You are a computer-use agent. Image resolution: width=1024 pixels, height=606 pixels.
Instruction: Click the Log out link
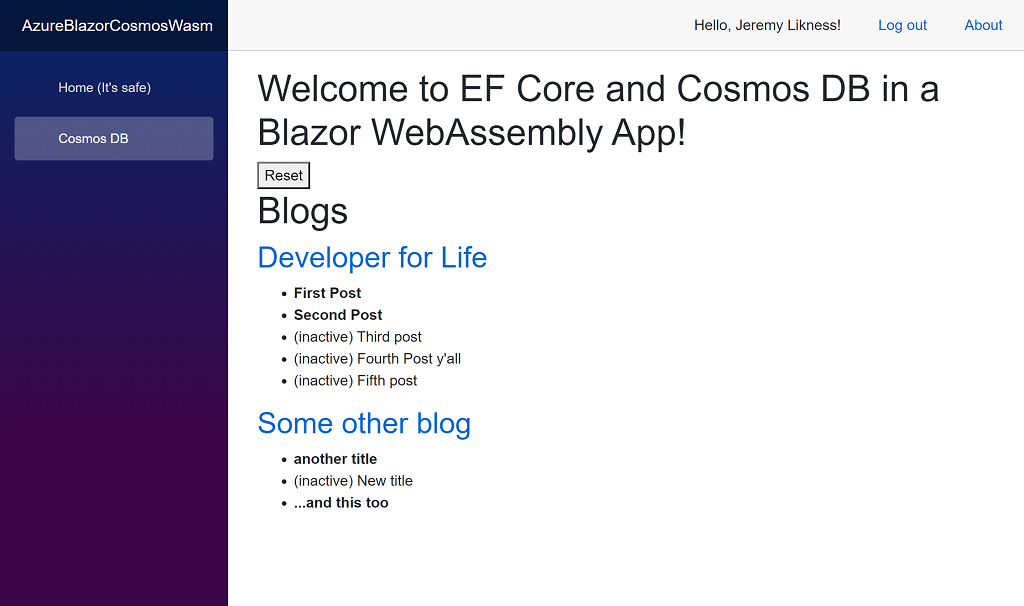tap(902, 25)
